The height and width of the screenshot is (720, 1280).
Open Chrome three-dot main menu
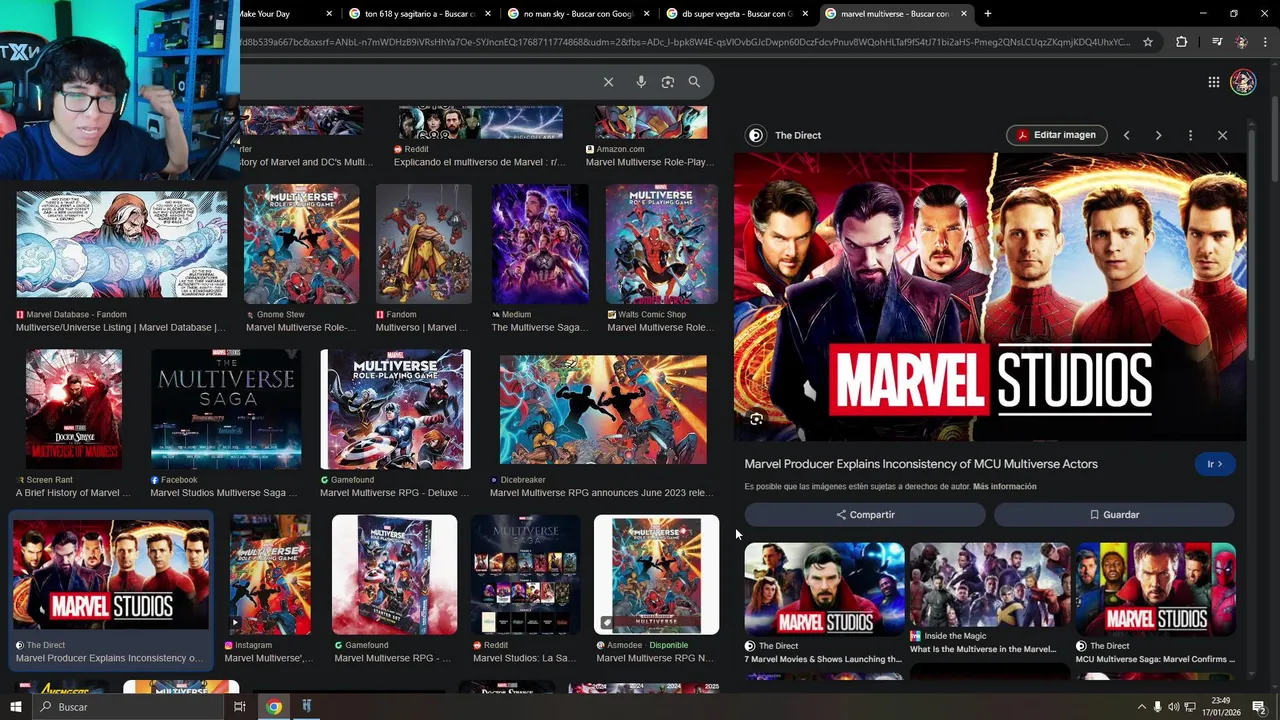tap(1266, 42)
